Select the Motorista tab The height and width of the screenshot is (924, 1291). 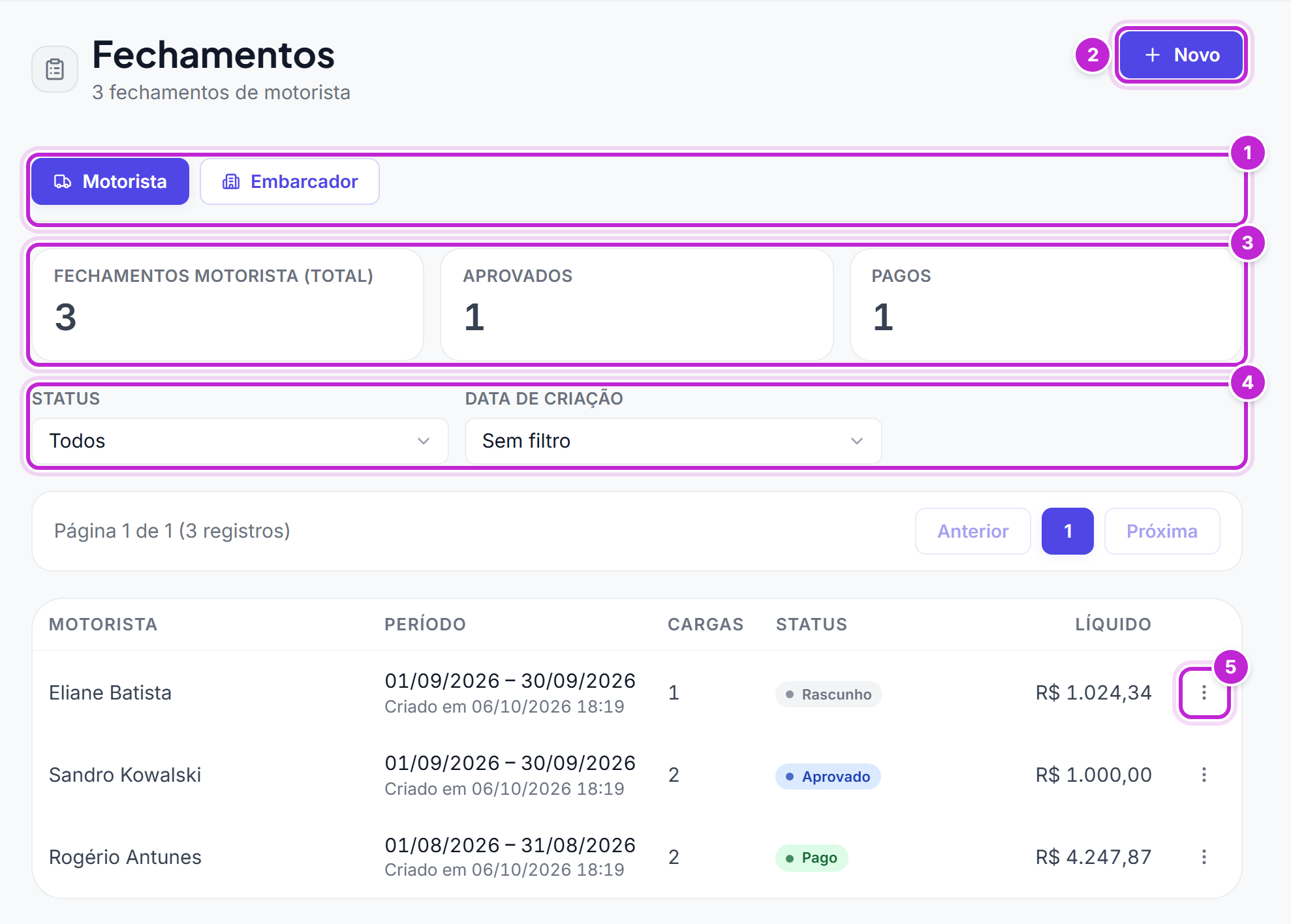pos(110,181)
